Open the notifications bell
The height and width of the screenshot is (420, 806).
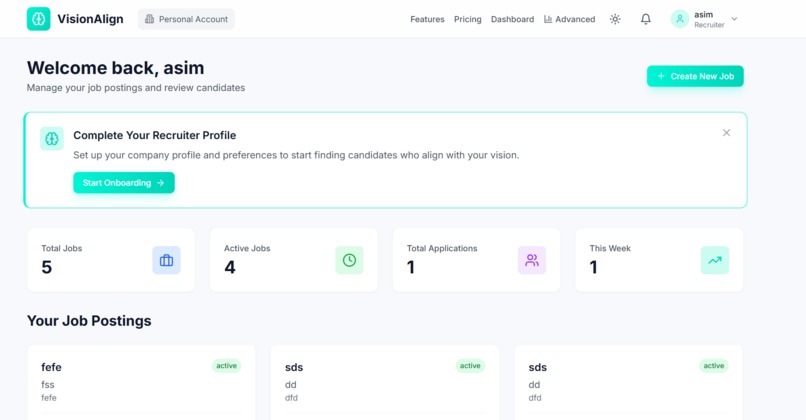coord(646,19)
